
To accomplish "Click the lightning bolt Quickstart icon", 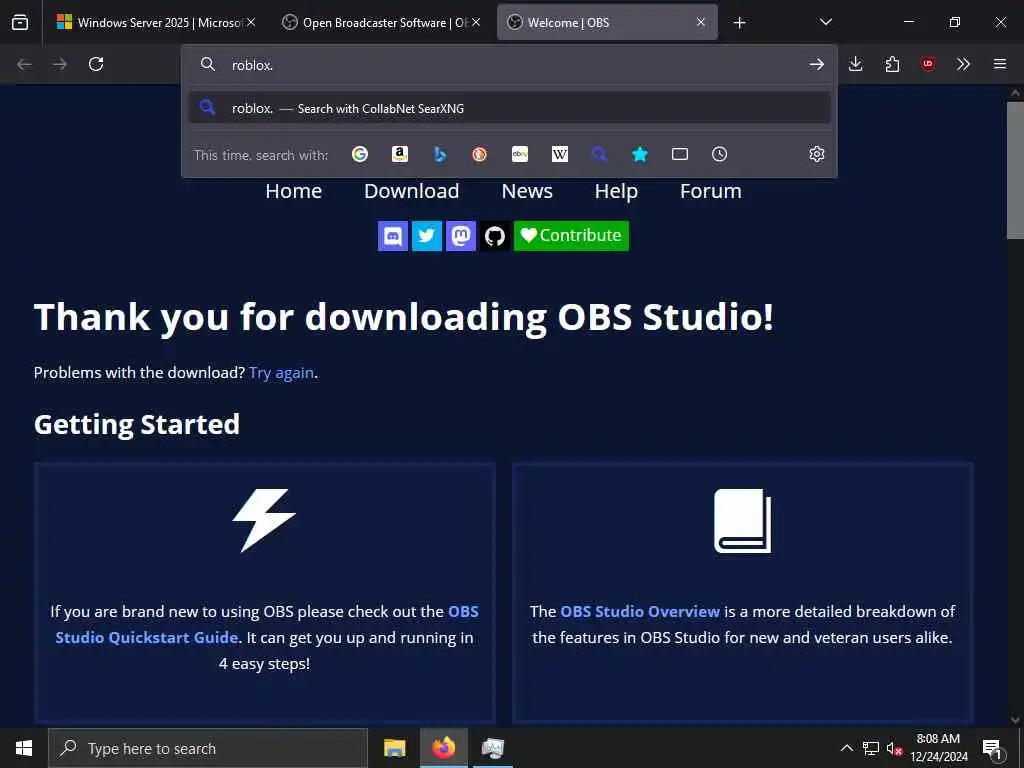I will coord(264,520).
